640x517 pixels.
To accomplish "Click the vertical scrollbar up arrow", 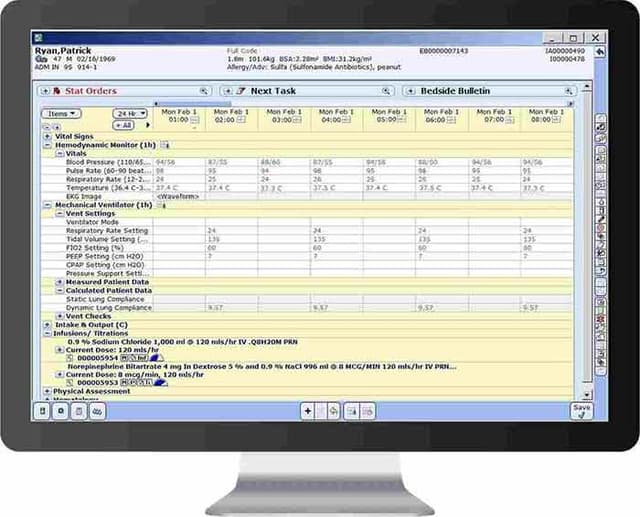I will [587, 87].
